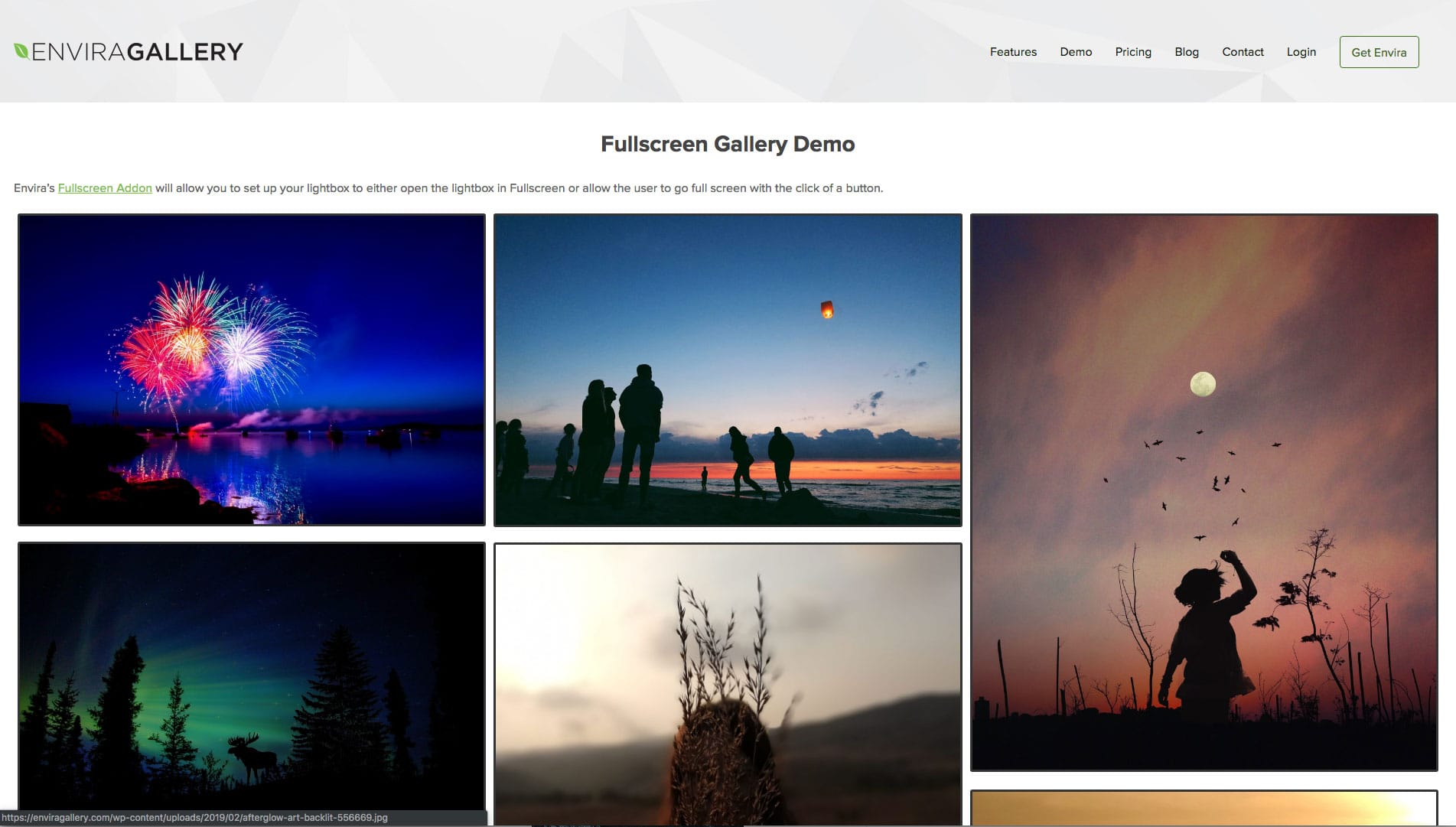Click the status bar URL preview
The width and height of the screenshot is (1456, 827).
click(x=195, y=818)
